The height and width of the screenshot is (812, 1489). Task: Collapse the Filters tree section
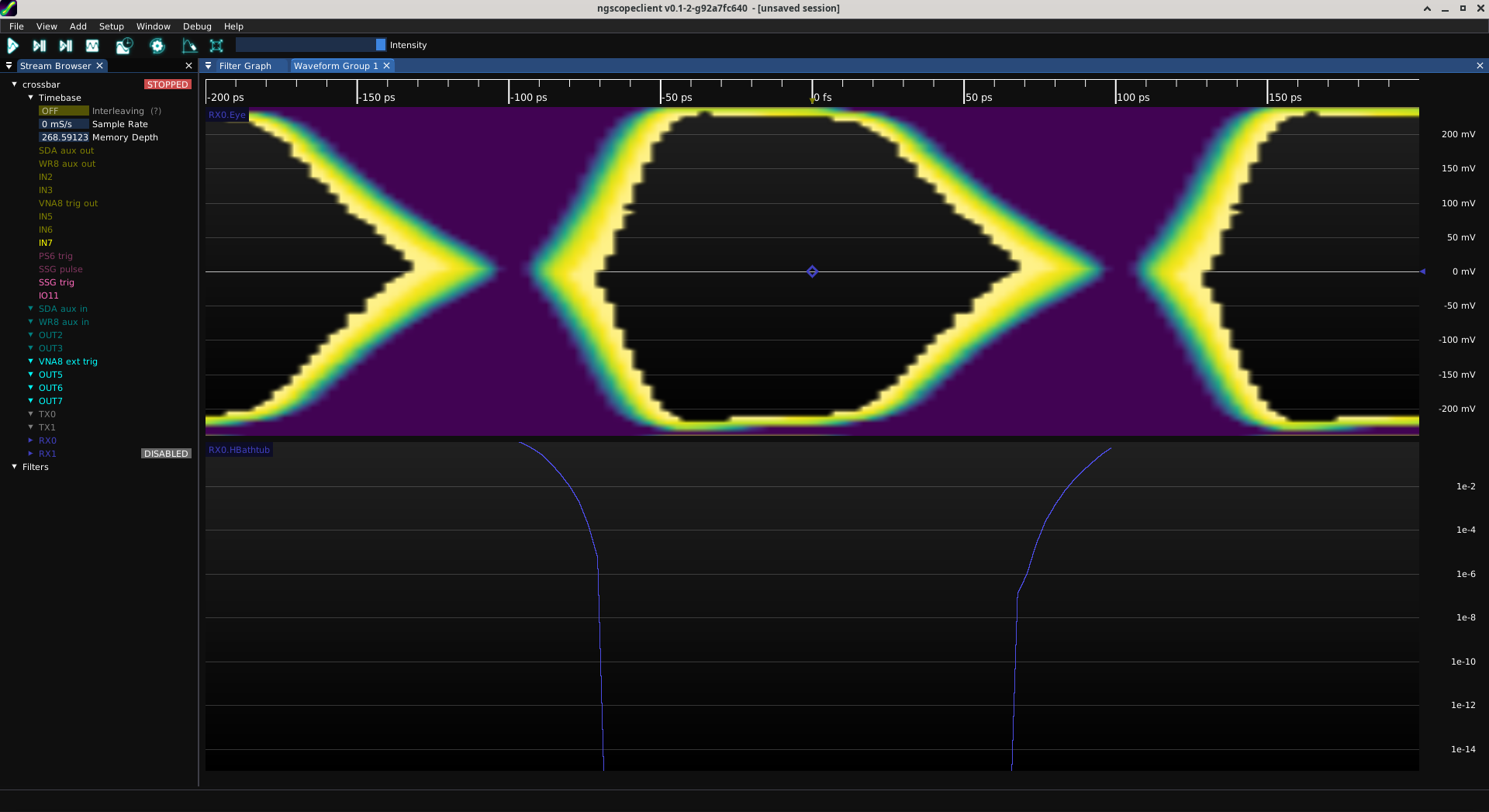click(x=14, y=467)
